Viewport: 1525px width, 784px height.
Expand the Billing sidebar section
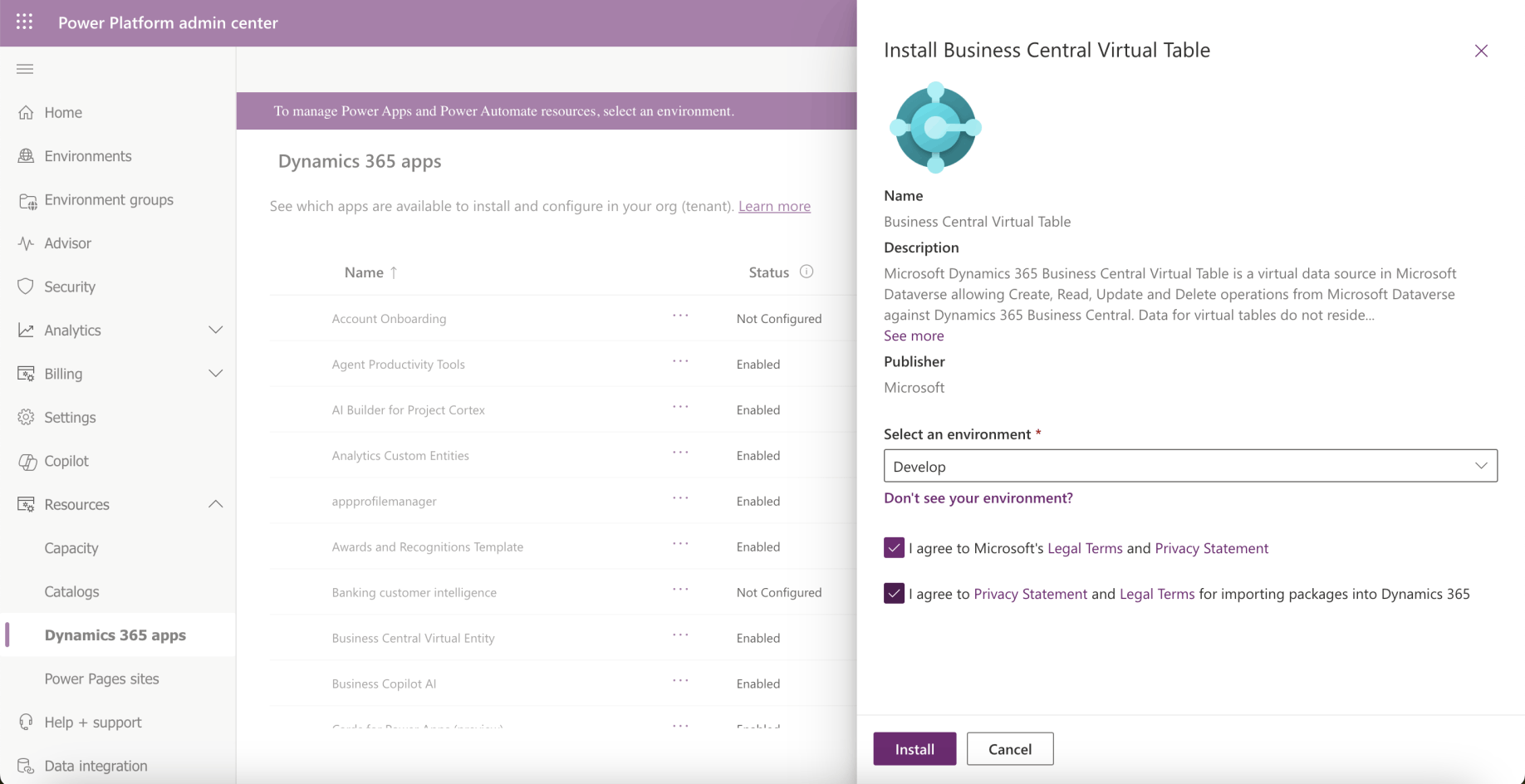[215, 374]
